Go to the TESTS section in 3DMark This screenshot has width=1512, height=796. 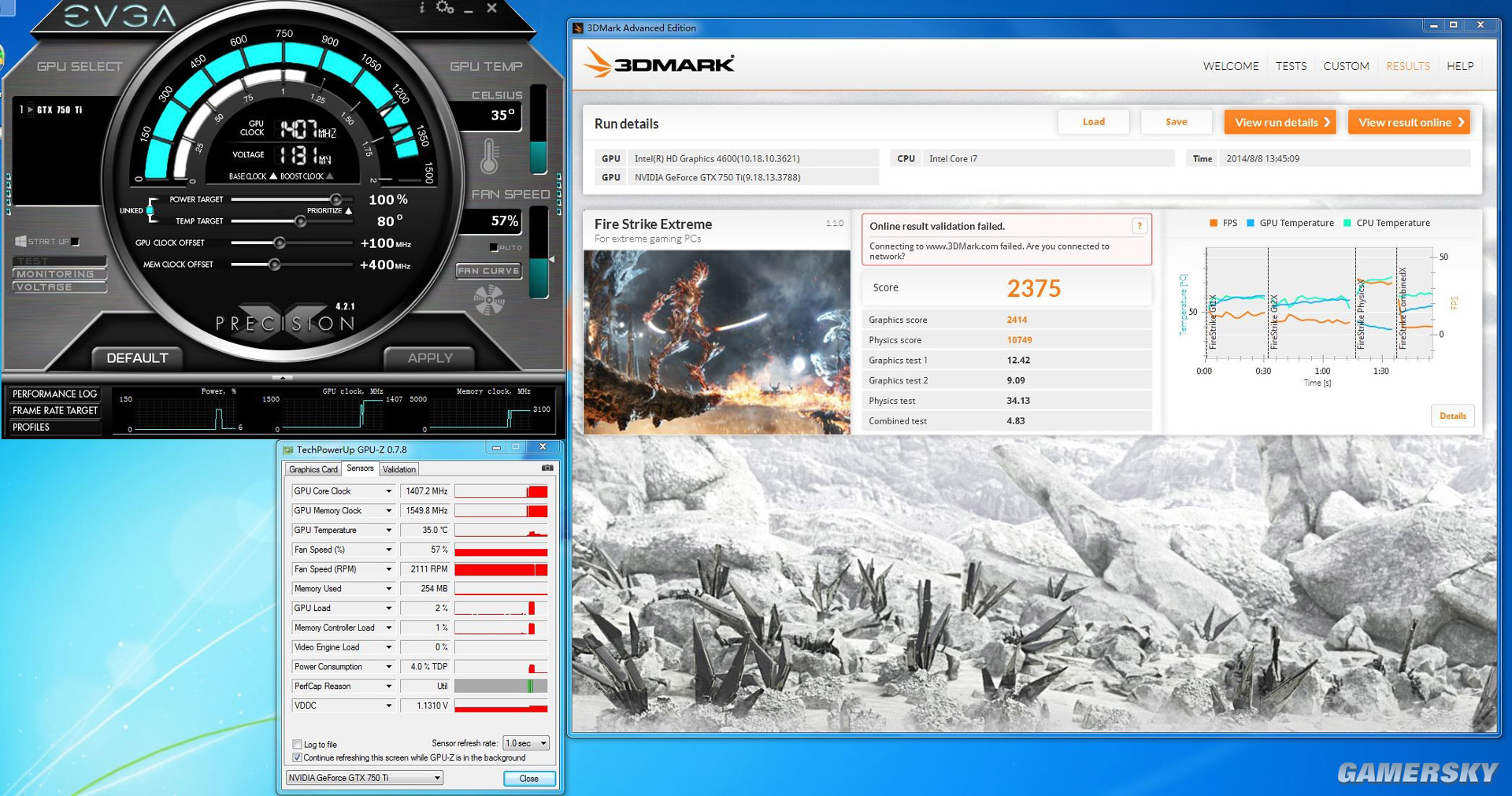tap(1291, 66)
